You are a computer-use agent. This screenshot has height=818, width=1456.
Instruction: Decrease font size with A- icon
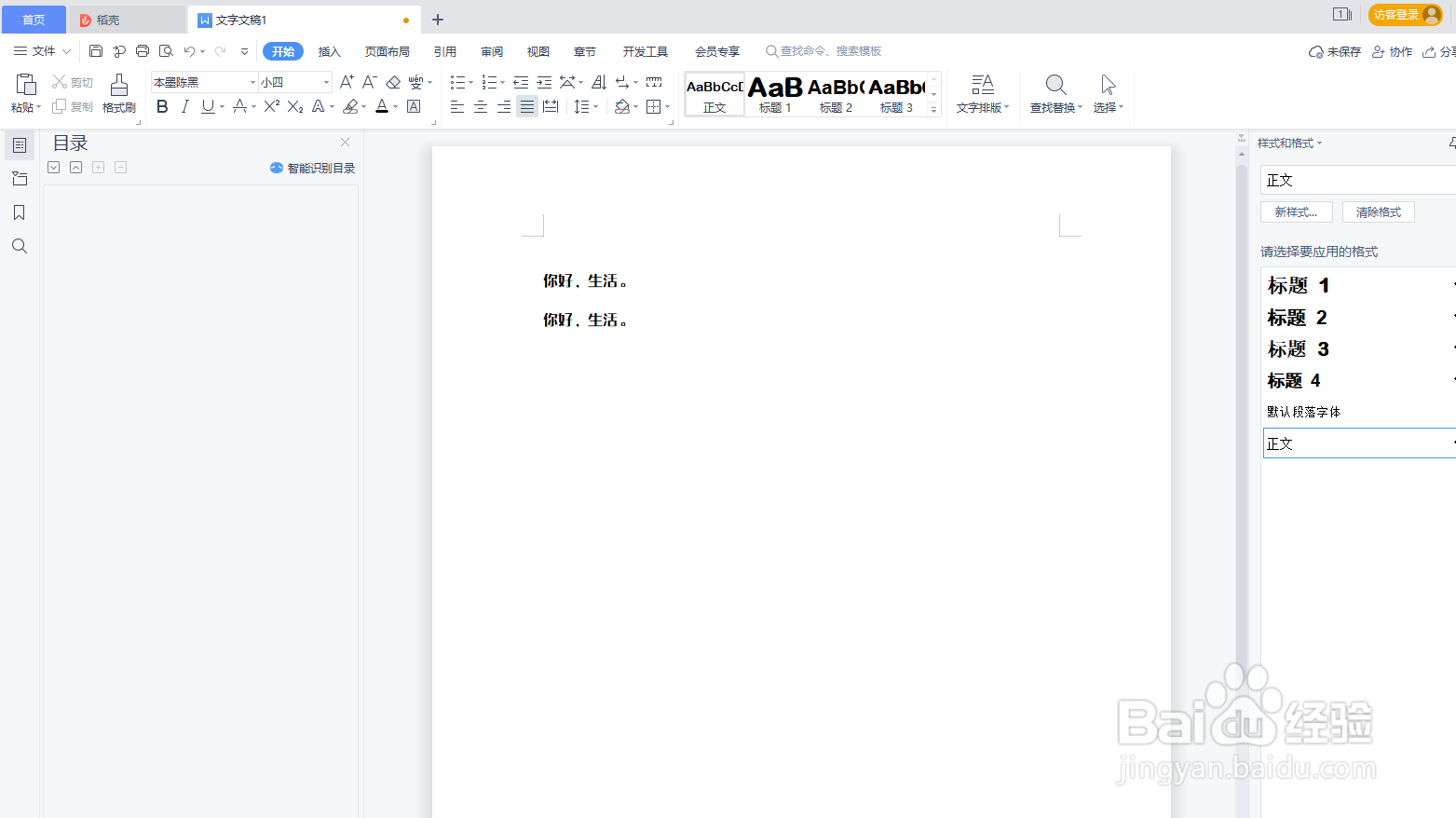(370, 82)
